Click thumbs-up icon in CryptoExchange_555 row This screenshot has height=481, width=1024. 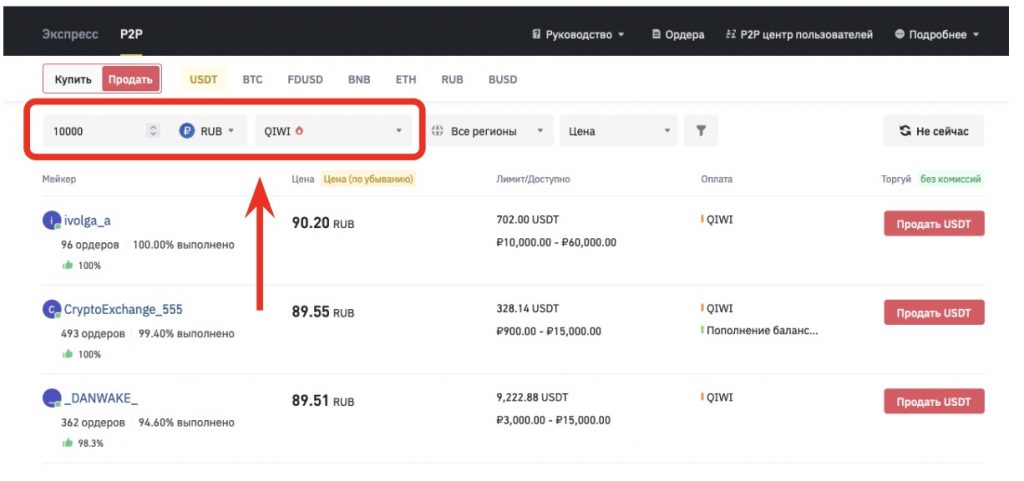pos(67,354)
